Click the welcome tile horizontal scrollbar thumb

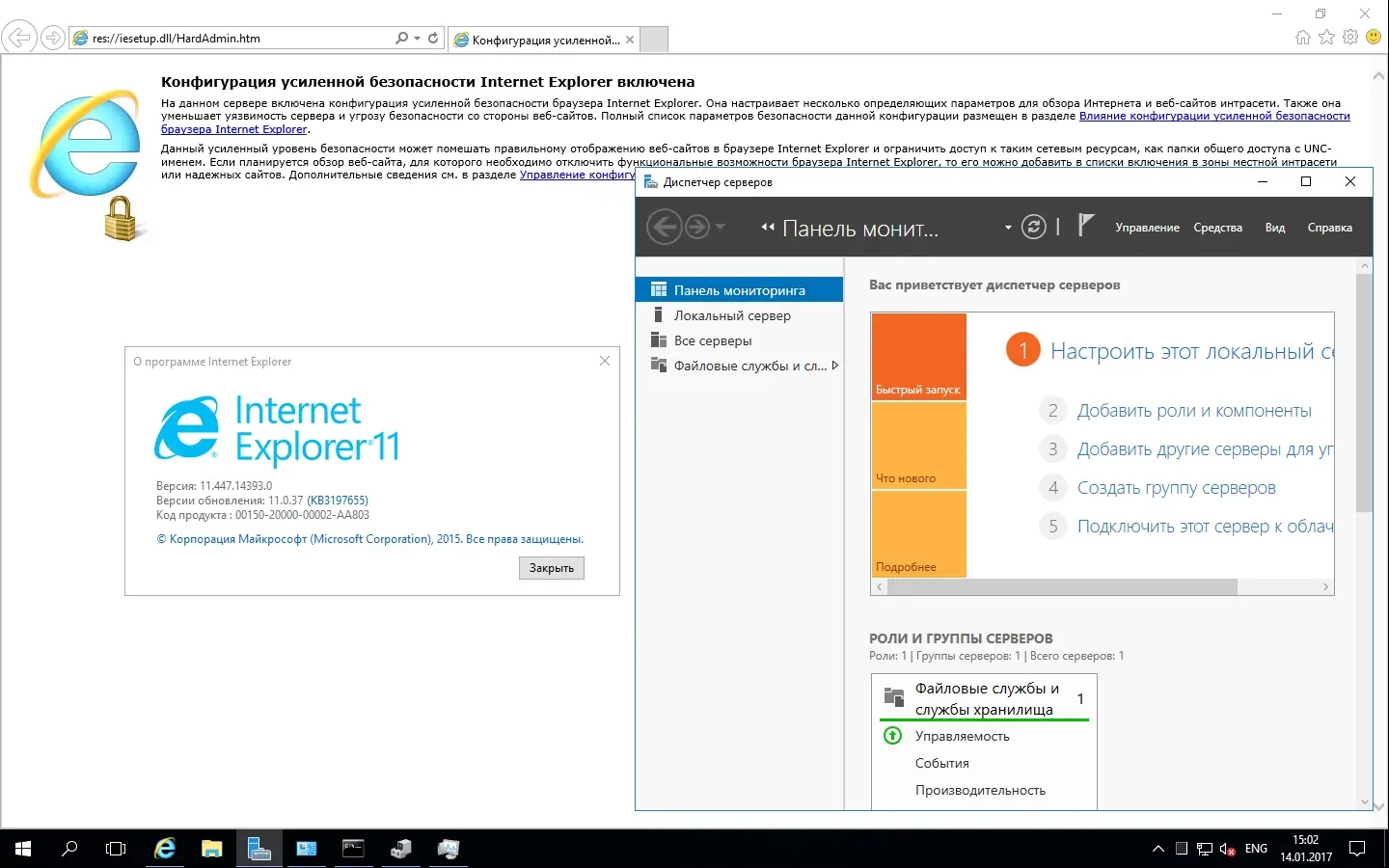click(x=1062, y=587)
